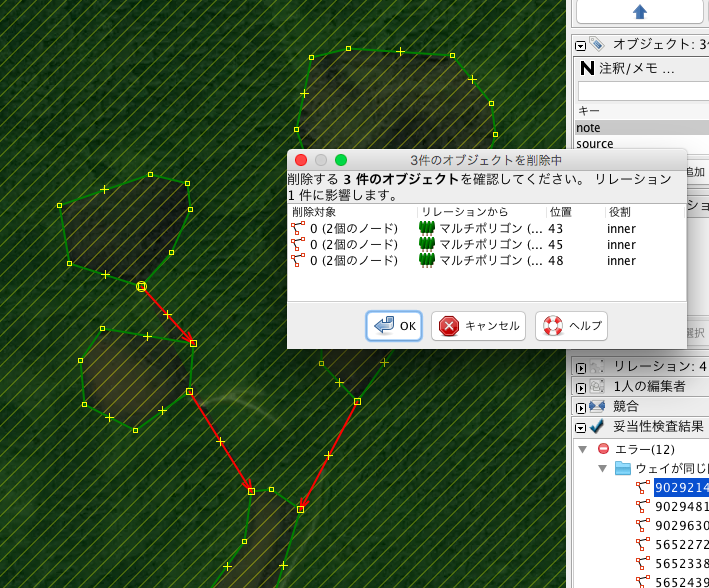
Task: Select the 5652439 error entry
Action: 681,583
